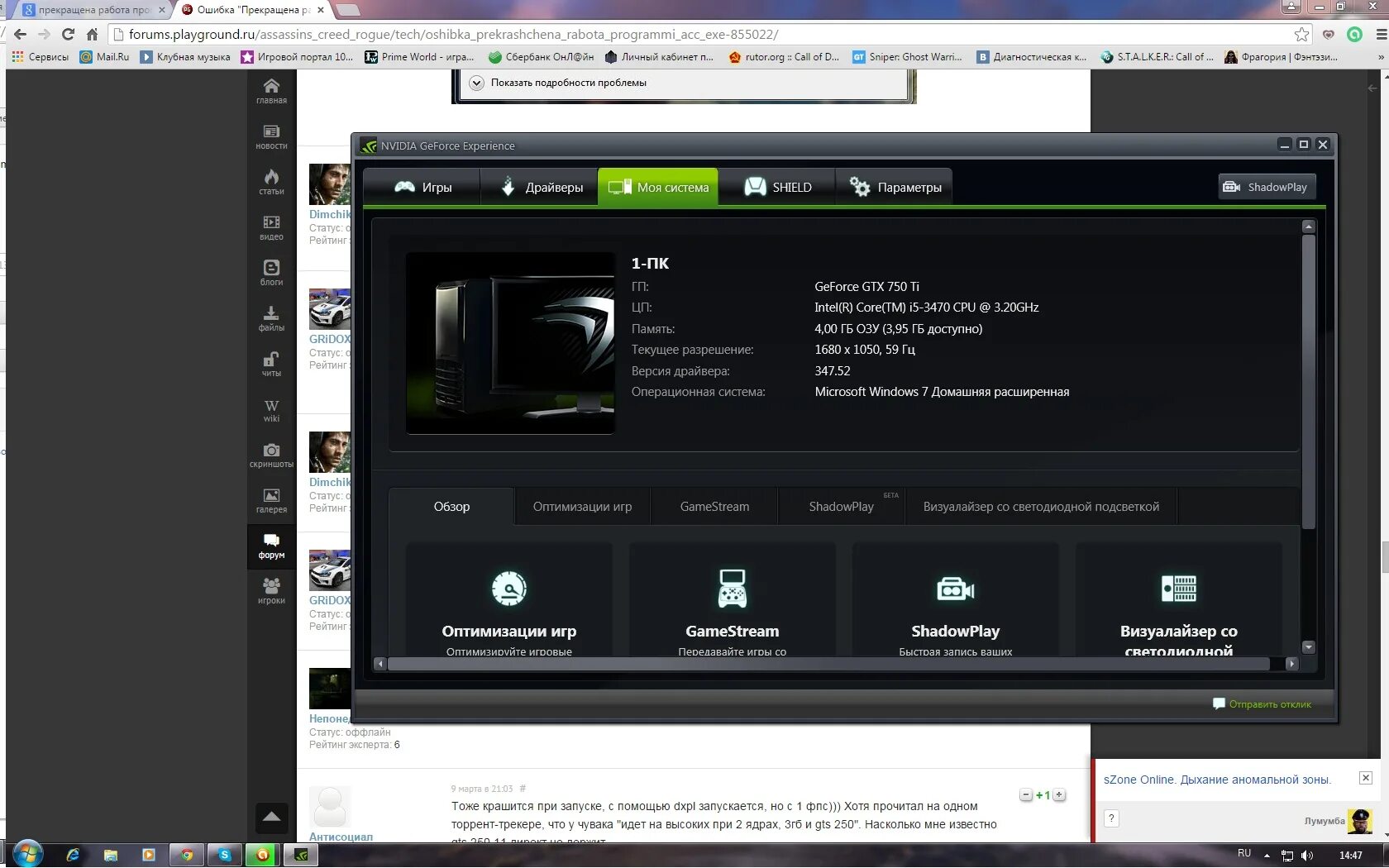Screen dimensions: 1389x868
Task: Click the NVIDIA taskbar icon
Action: click(x=301, y=855)
